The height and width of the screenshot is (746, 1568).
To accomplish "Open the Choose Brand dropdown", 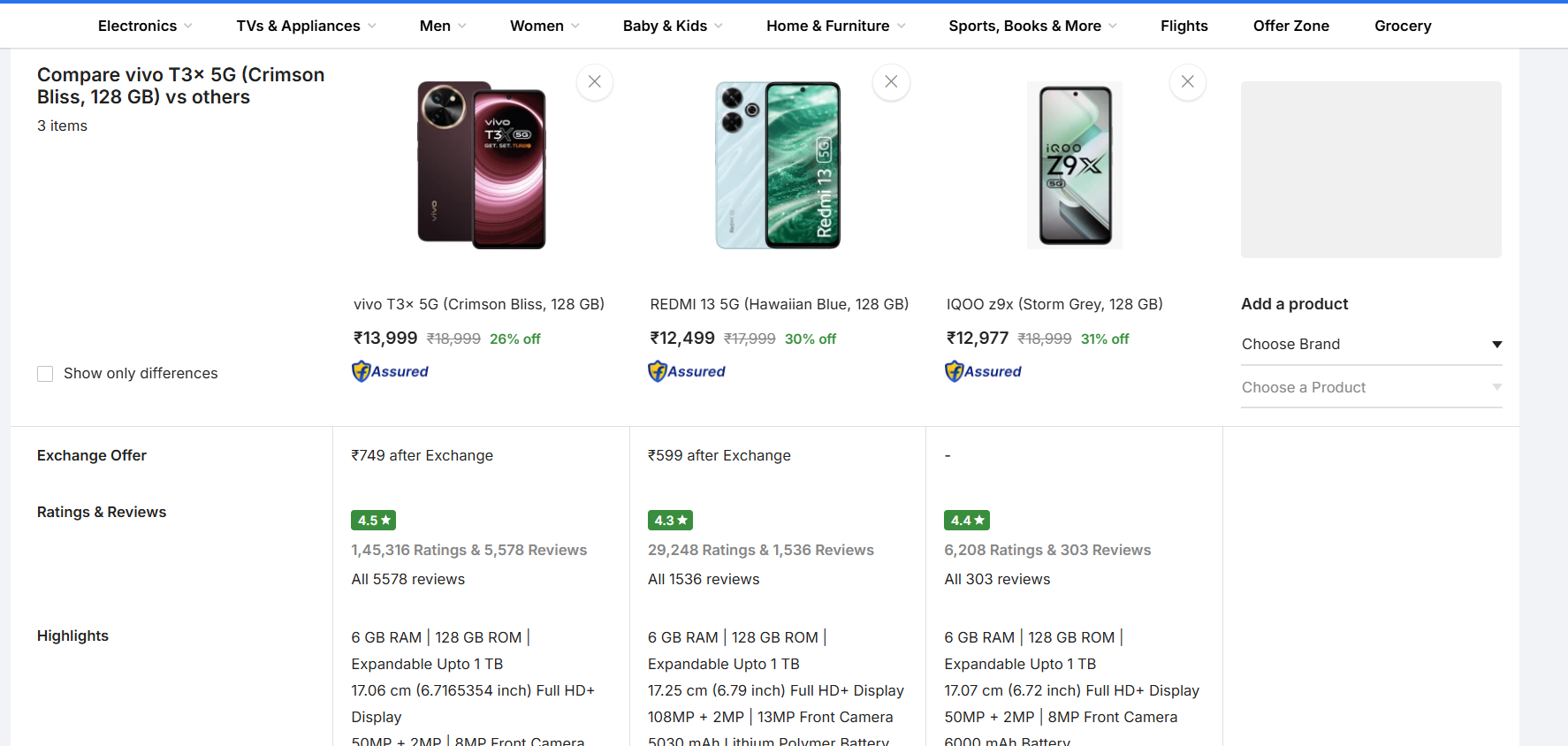I will (x=1371, y=344).
